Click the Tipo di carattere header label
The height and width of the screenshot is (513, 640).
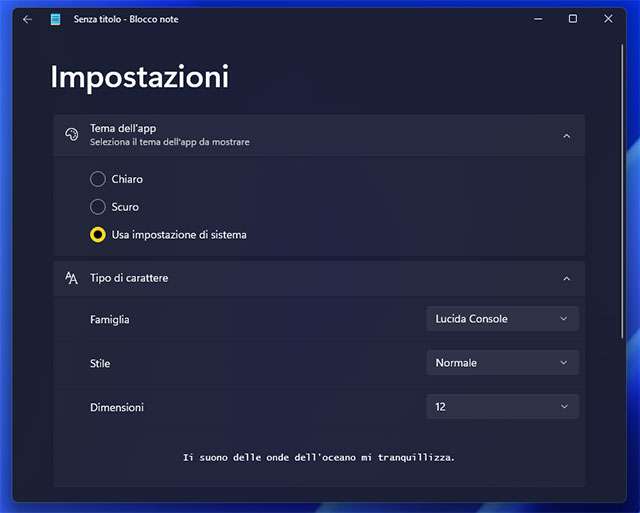[x=129, y=278]
